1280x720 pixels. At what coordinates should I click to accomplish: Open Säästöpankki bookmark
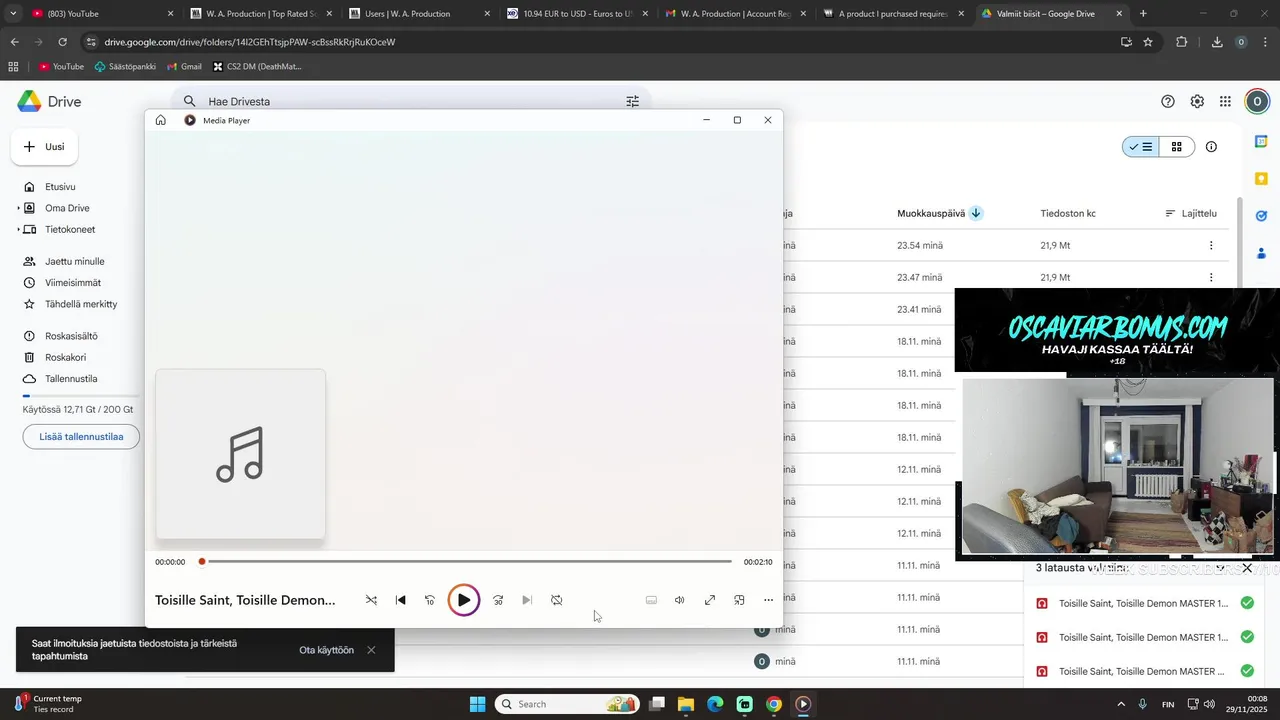click(125, 66)
